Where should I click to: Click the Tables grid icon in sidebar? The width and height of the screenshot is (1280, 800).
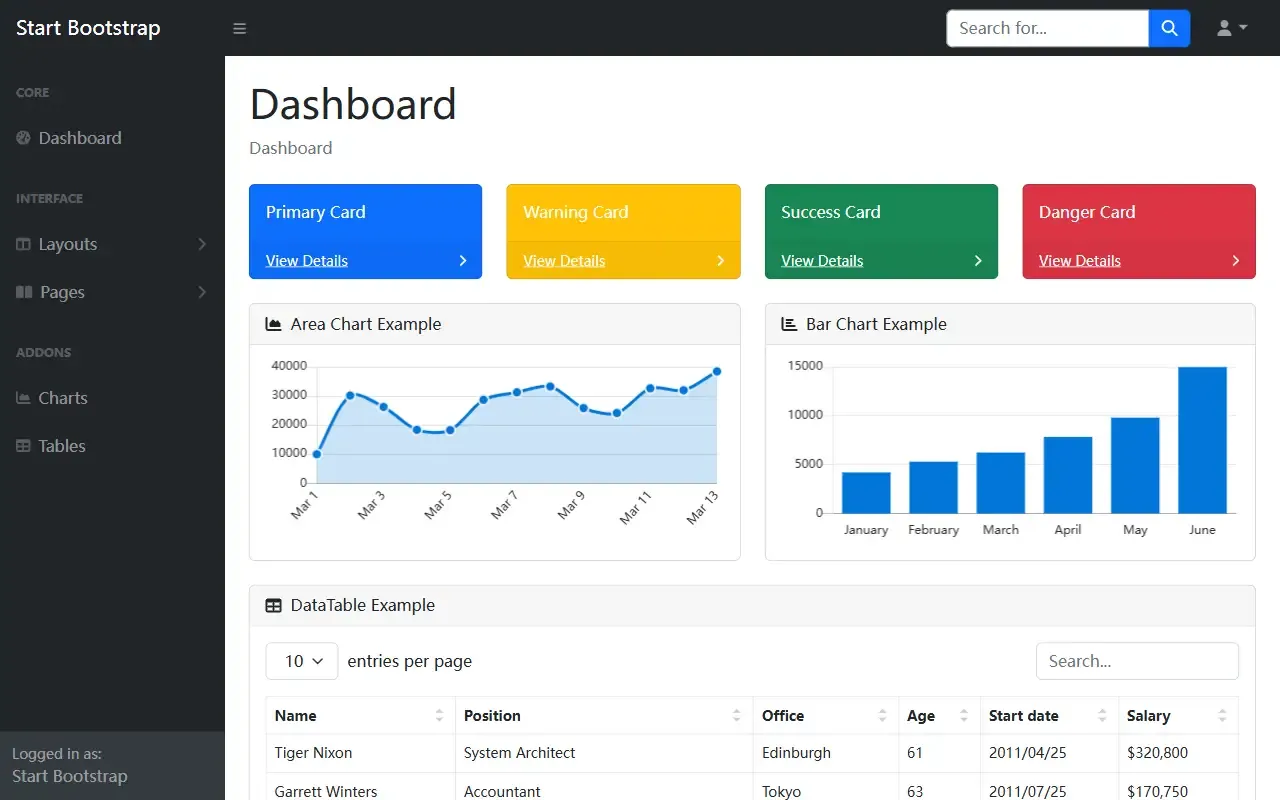23,446
